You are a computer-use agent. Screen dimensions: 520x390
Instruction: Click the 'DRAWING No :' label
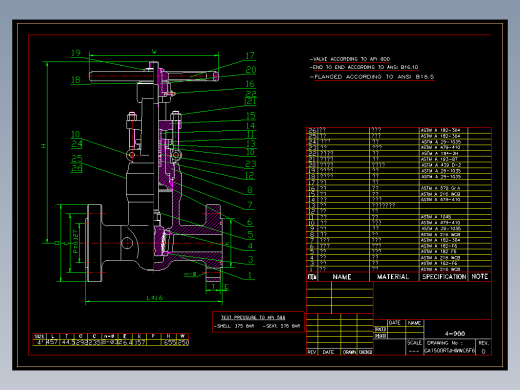[445, 343]
